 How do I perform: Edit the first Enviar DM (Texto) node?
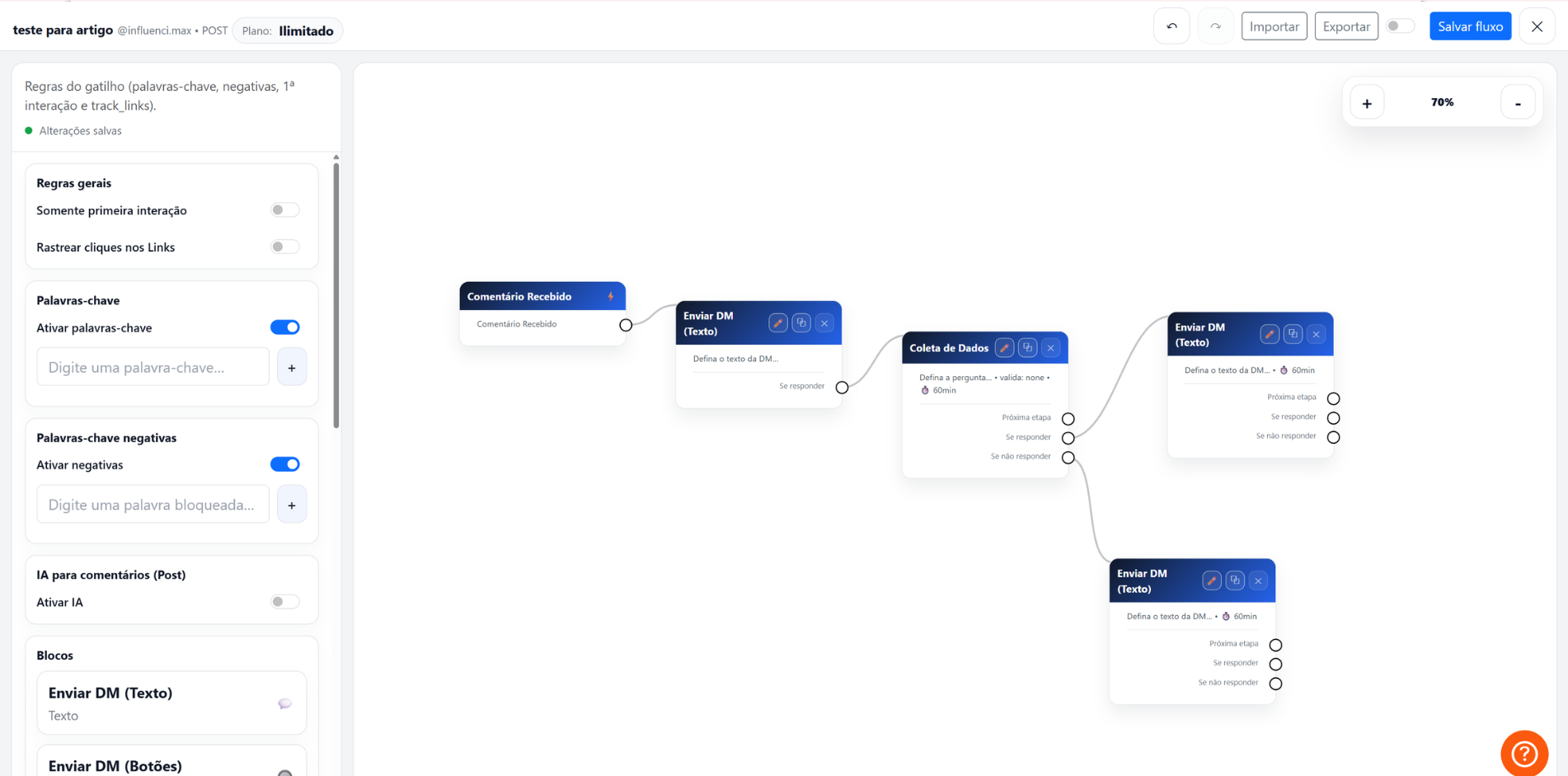(x=777, y=323)
